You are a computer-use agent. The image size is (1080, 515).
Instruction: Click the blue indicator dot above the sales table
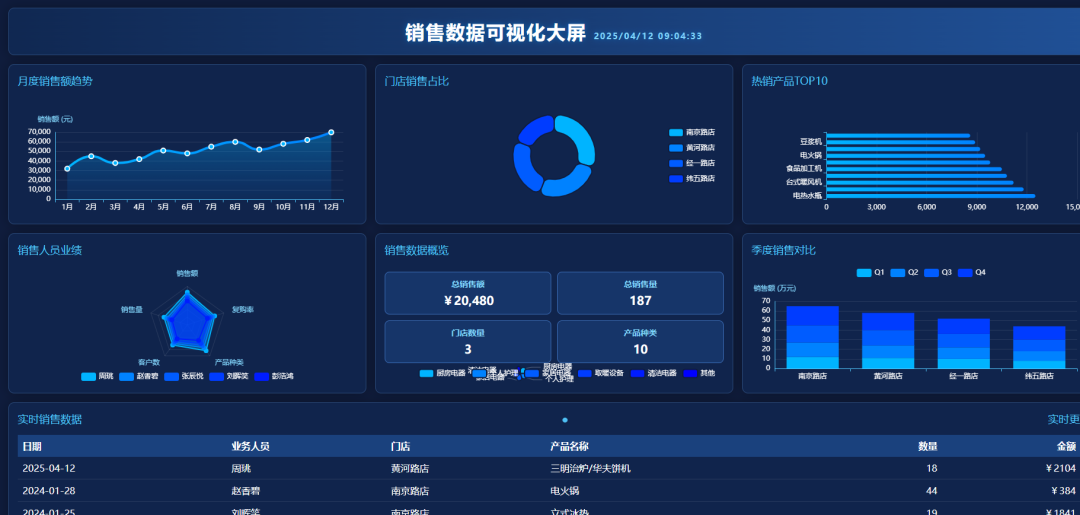pos(565,420)
